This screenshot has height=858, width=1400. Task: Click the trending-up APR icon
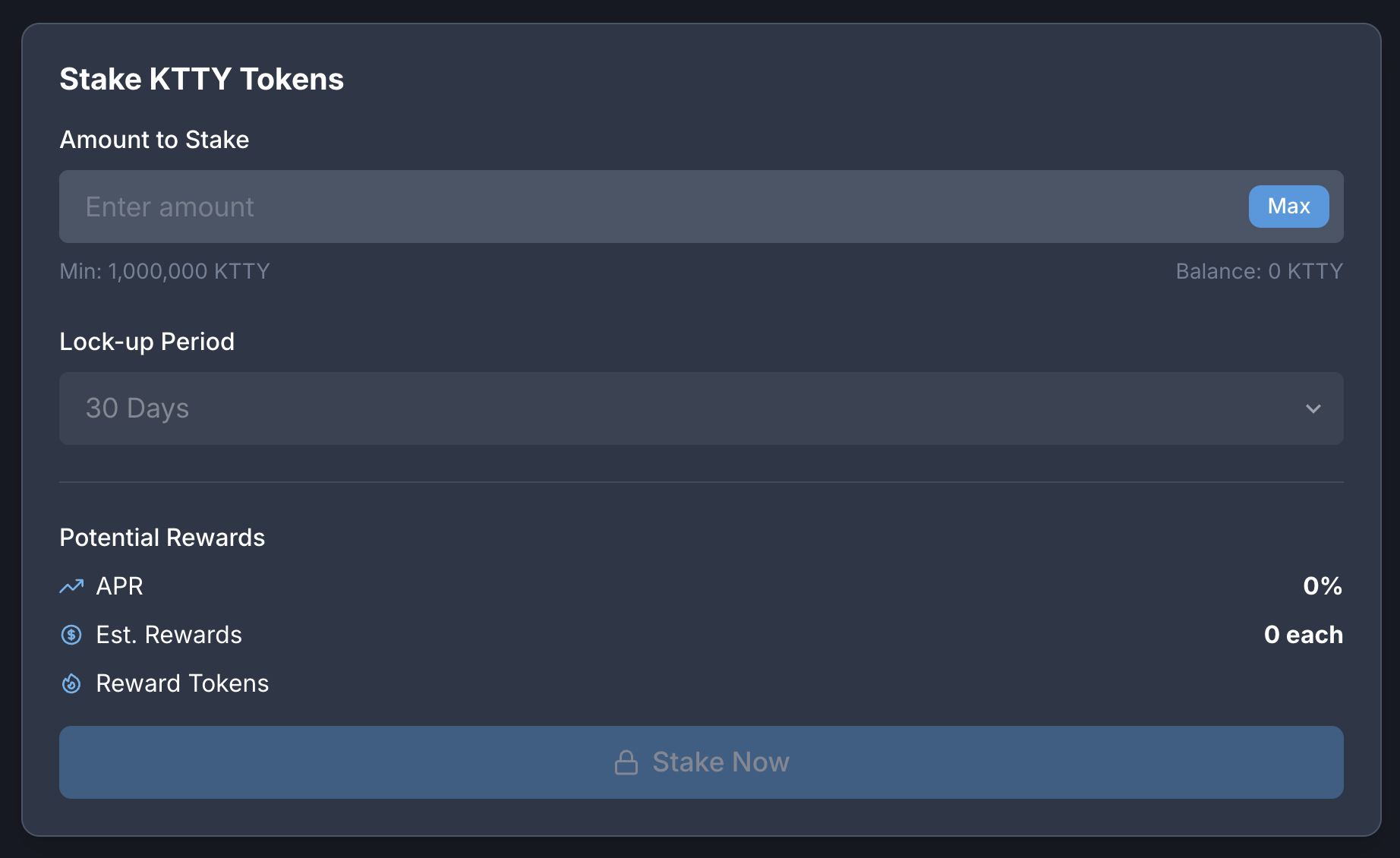[71, 586]
